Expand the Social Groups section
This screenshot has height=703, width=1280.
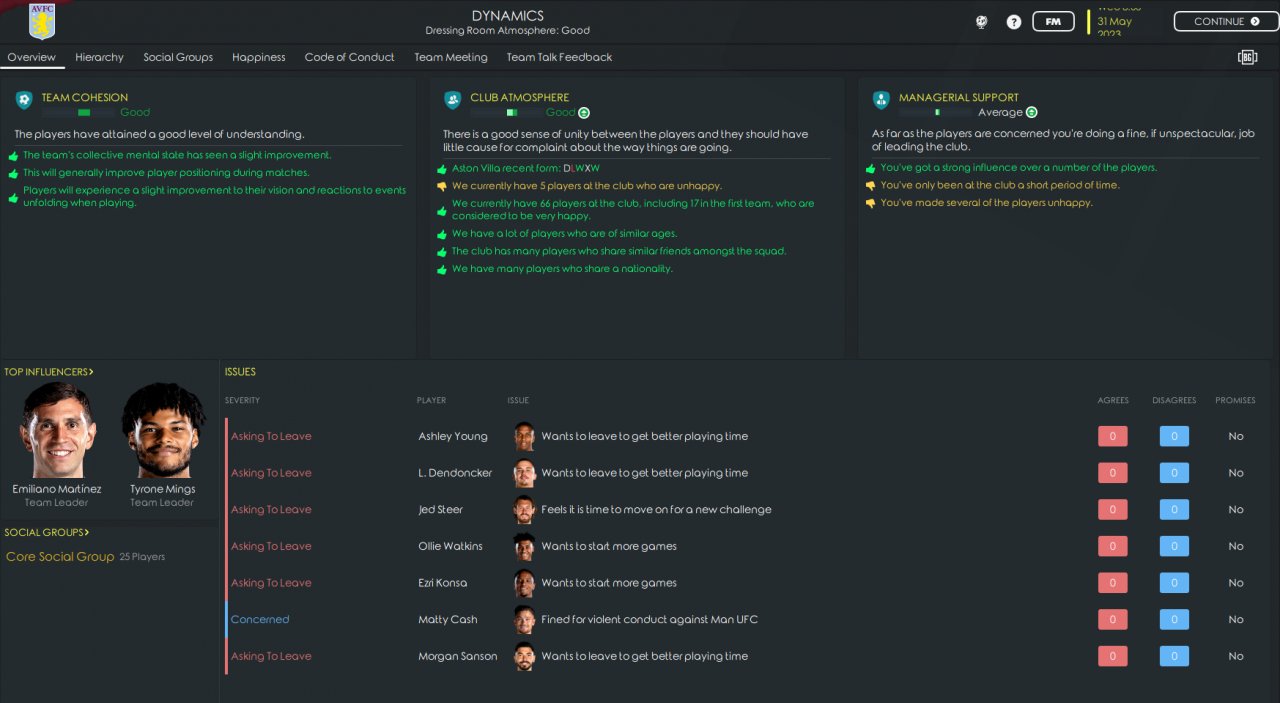(46, 533)
